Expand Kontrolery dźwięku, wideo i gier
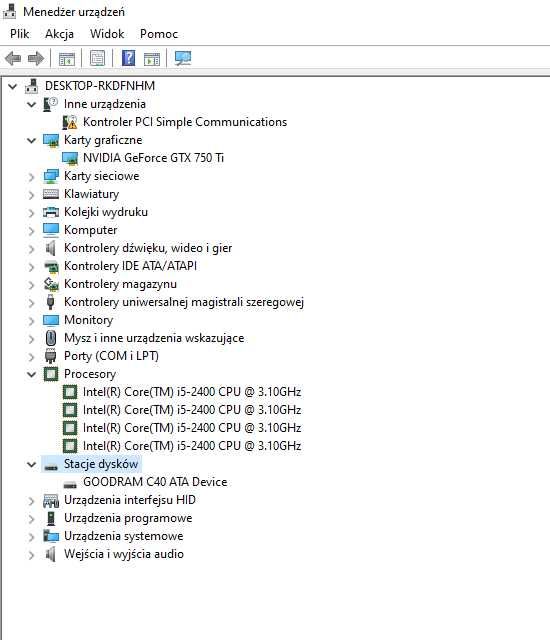This screenshot has height=640, width=550. pyautogui.click(x=31, y=249)
